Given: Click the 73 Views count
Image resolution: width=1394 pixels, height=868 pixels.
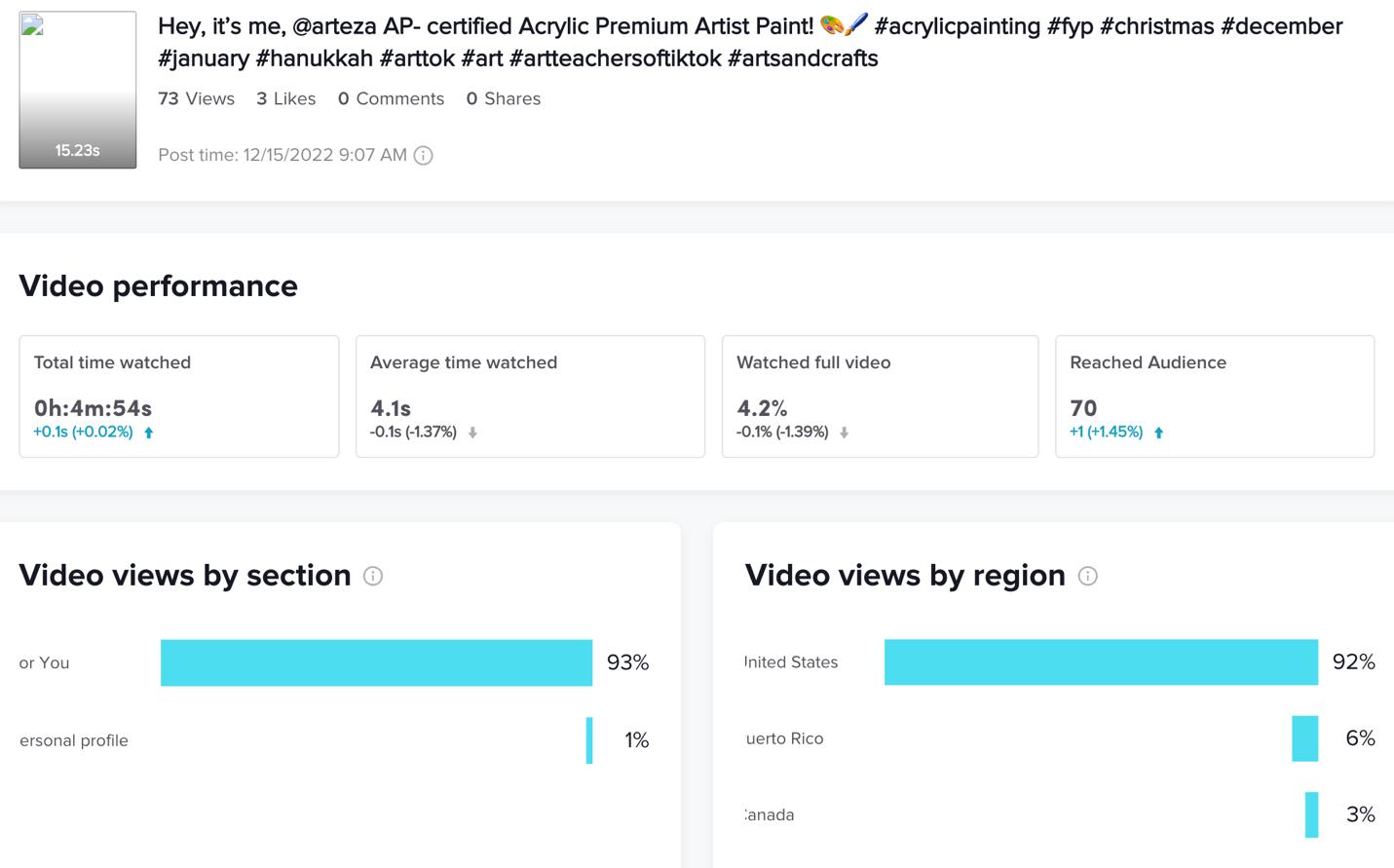Looking at the screenshot, I should point(197,98).
